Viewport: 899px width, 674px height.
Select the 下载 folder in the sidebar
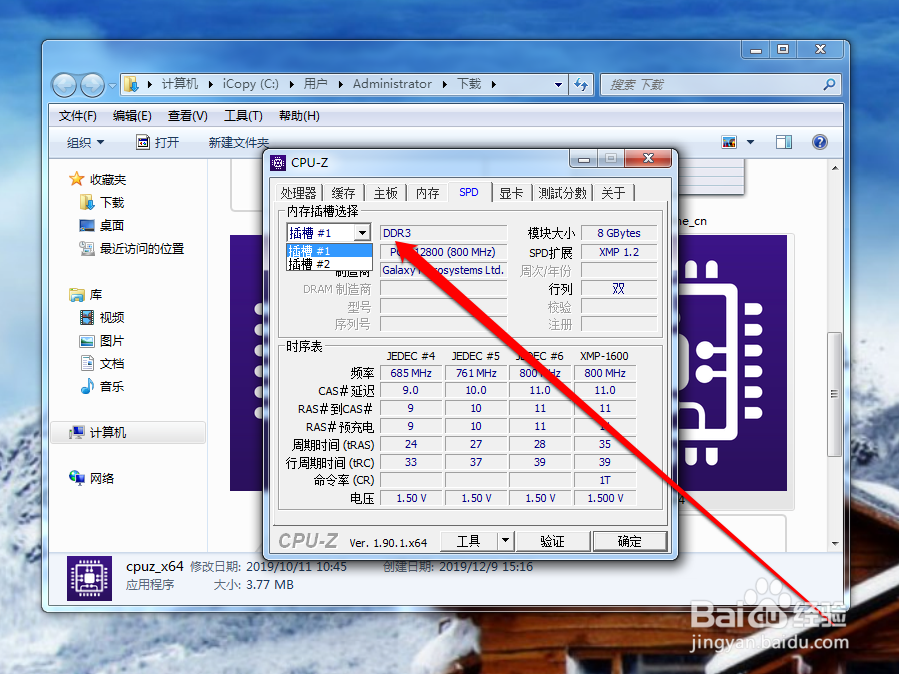coord(102,202)
